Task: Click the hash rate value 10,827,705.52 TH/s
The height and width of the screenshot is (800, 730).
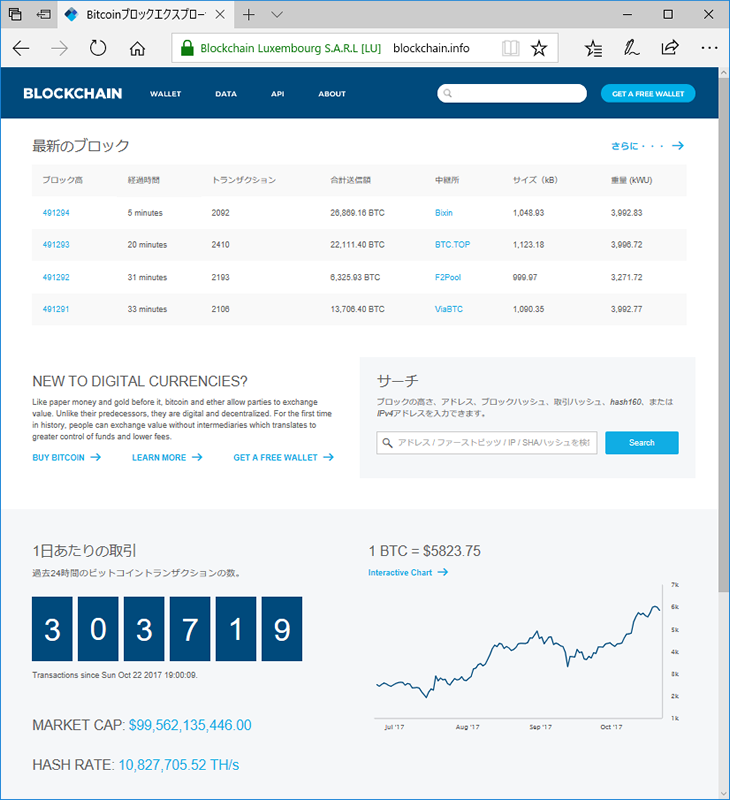Action: coord(179,765)
